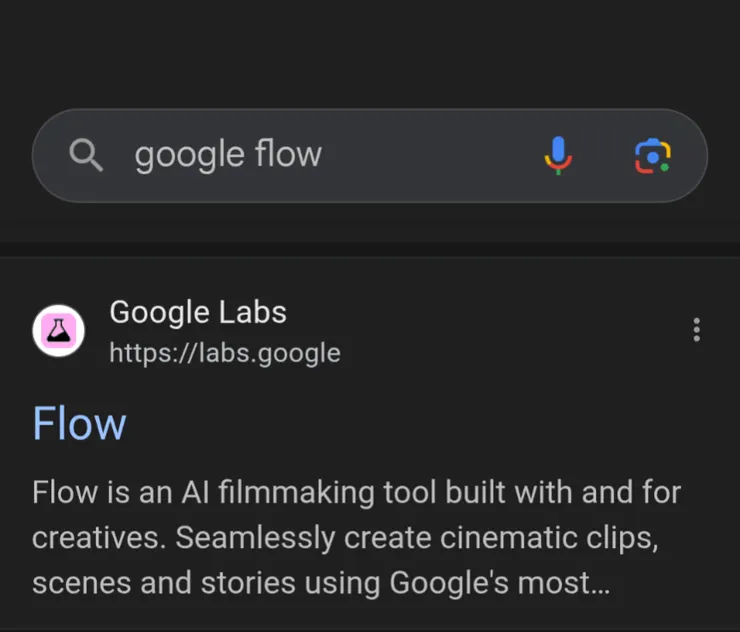This screenshot has height=632, width=740.
Task: Click the word "google" in the search query
Action: [x=189, y=155]
